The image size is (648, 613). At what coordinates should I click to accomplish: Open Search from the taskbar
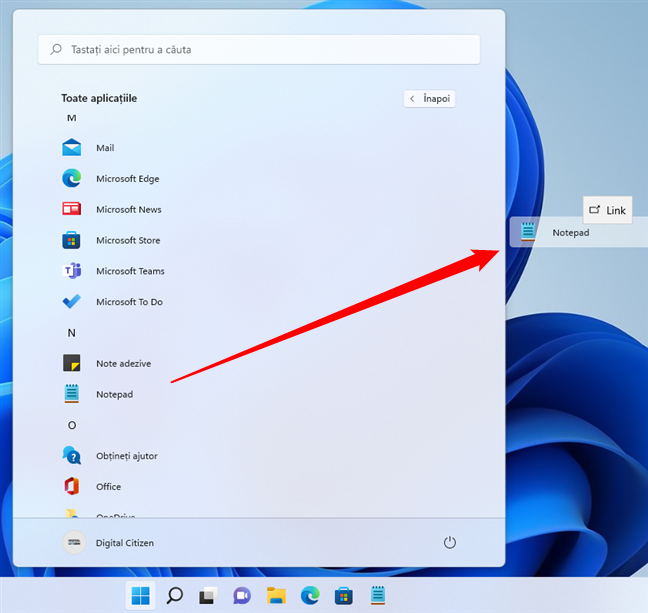click(175, 596)
